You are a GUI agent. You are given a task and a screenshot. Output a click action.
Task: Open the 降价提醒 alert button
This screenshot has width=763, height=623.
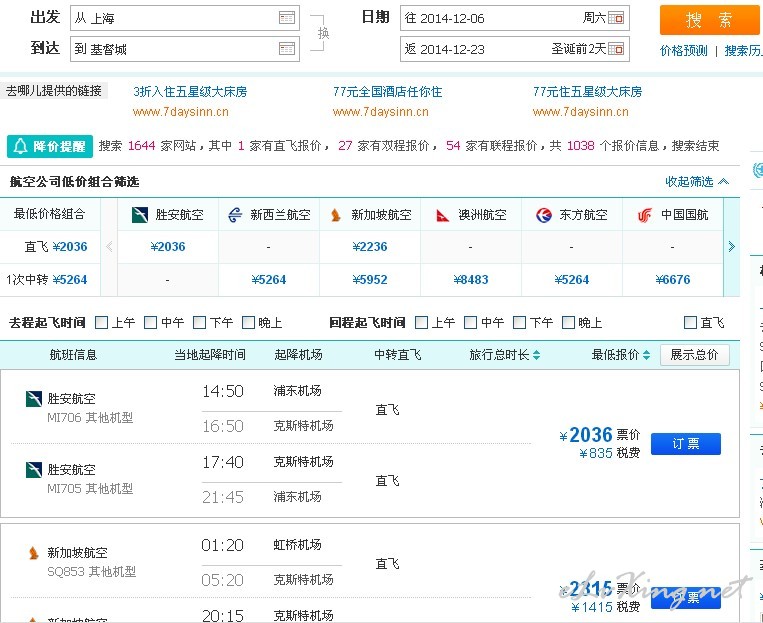[x=50, y=146]
